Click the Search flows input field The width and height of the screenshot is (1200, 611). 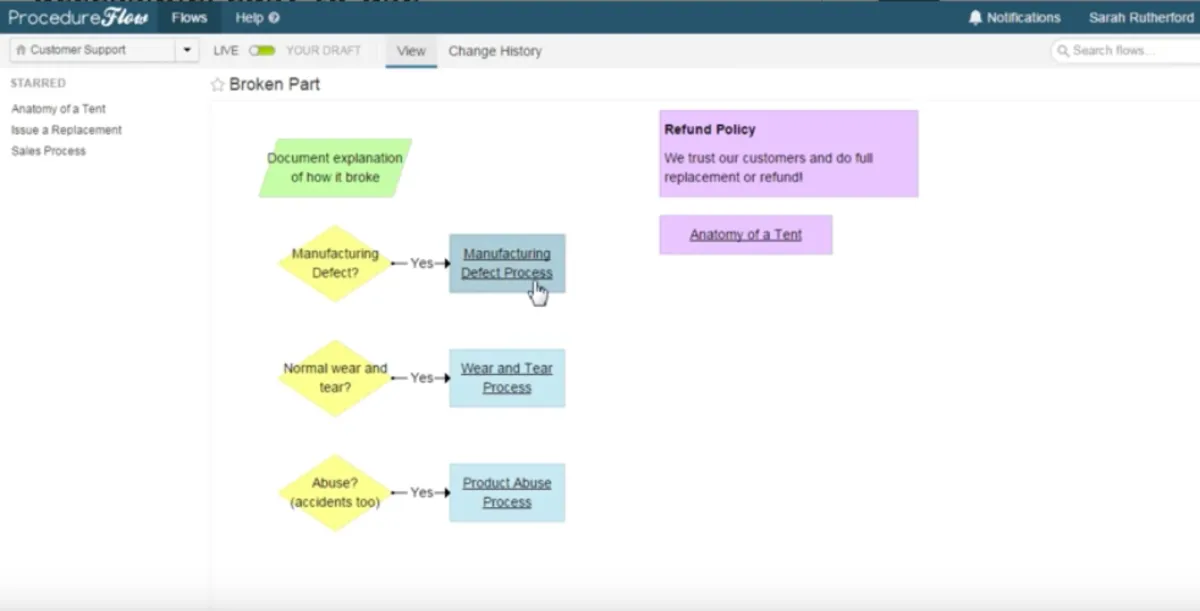[1125, 50]
